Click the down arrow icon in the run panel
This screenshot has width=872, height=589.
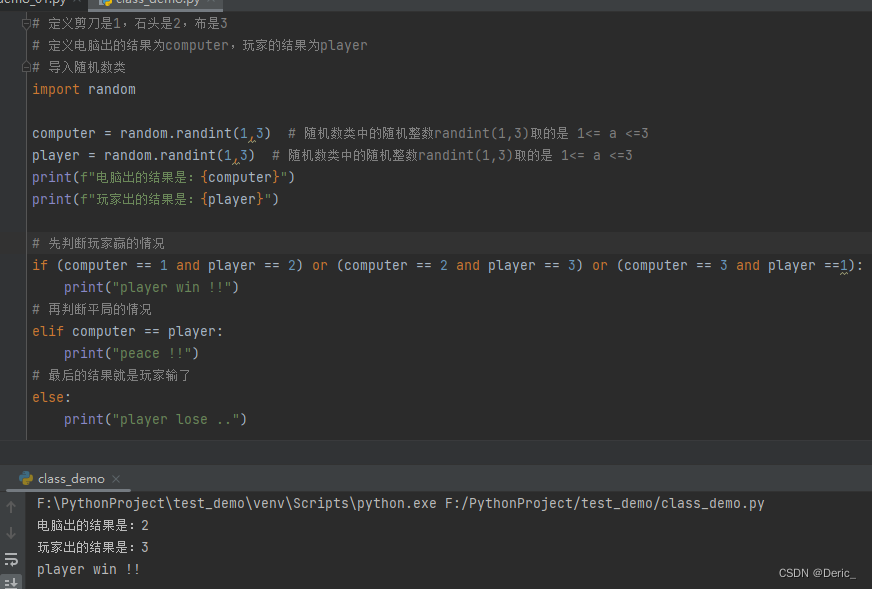pos(11,531)
